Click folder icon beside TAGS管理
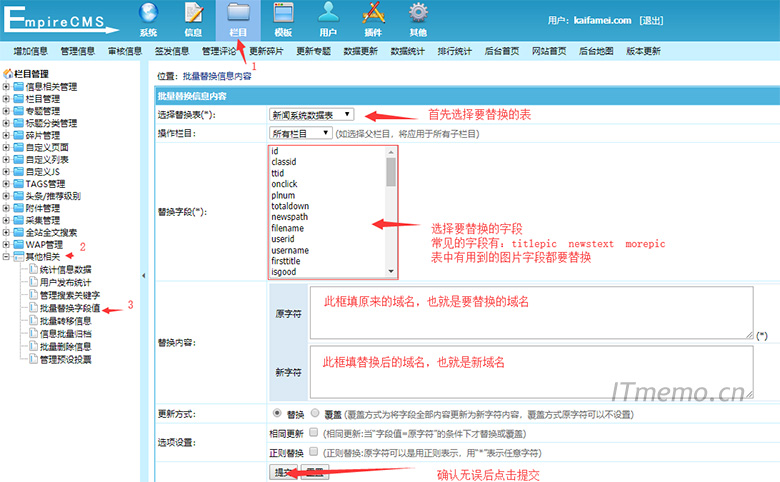 (18, 184)
